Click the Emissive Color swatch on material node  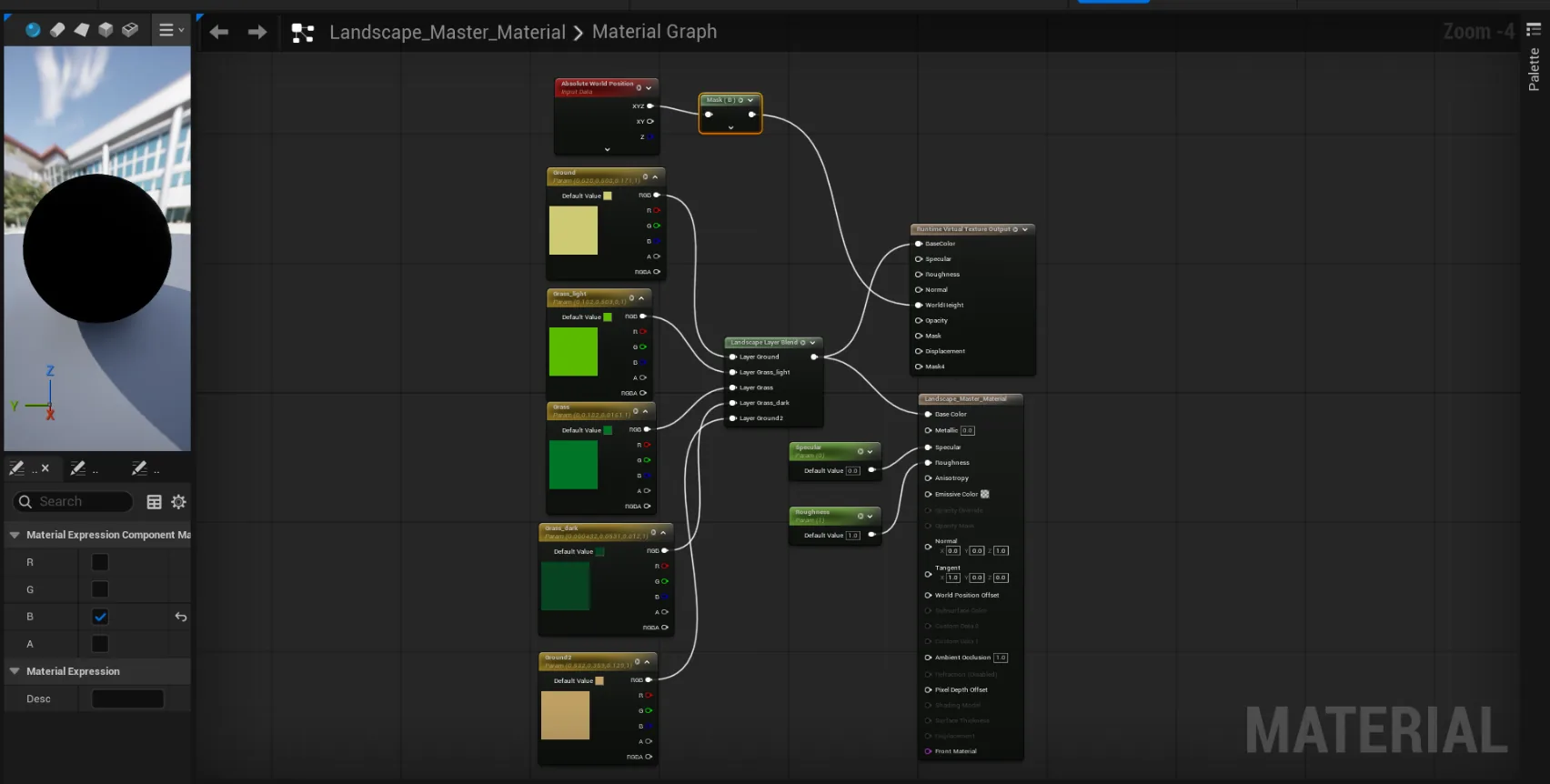click(984, 494)
